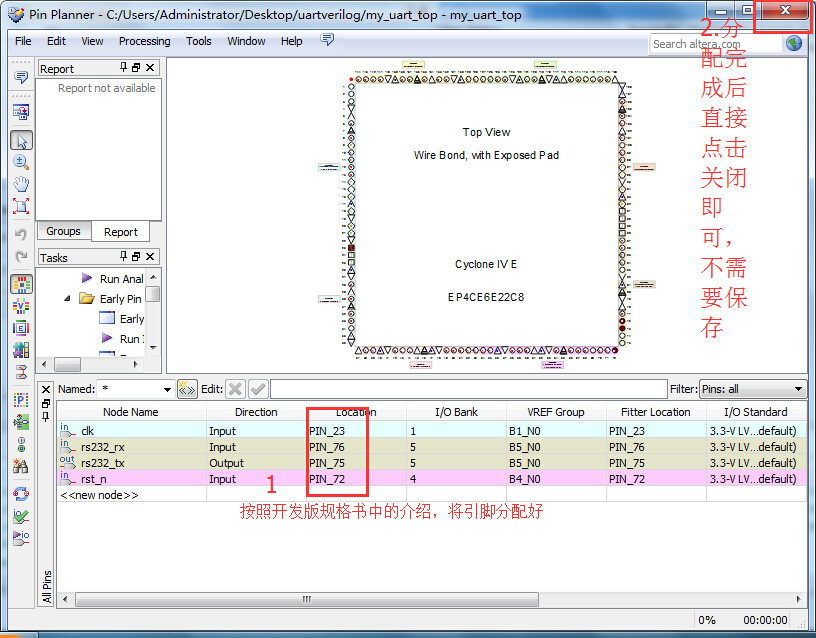Click the VREF Group column header
The width and height of the screenshot is (816, 638).
556,412
